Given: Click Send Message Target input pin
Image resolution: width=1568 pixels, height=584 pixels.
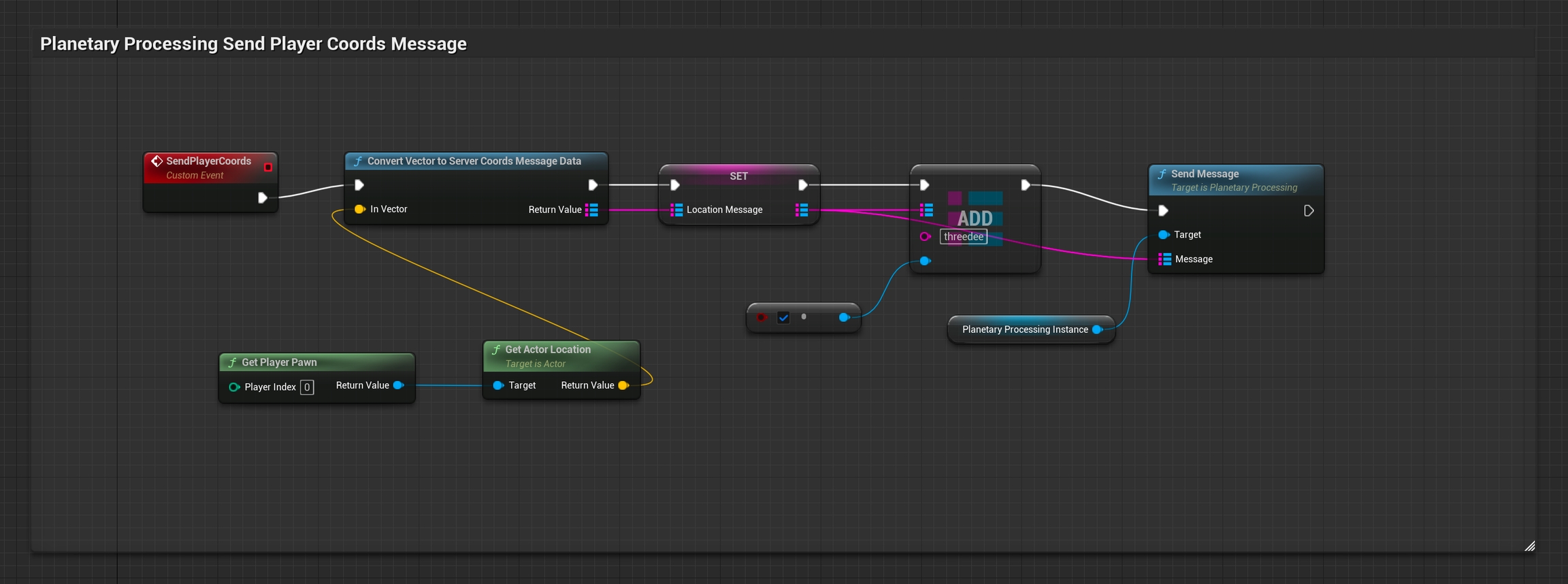Looking at the screenshot, I should (x=1164, y=235).
